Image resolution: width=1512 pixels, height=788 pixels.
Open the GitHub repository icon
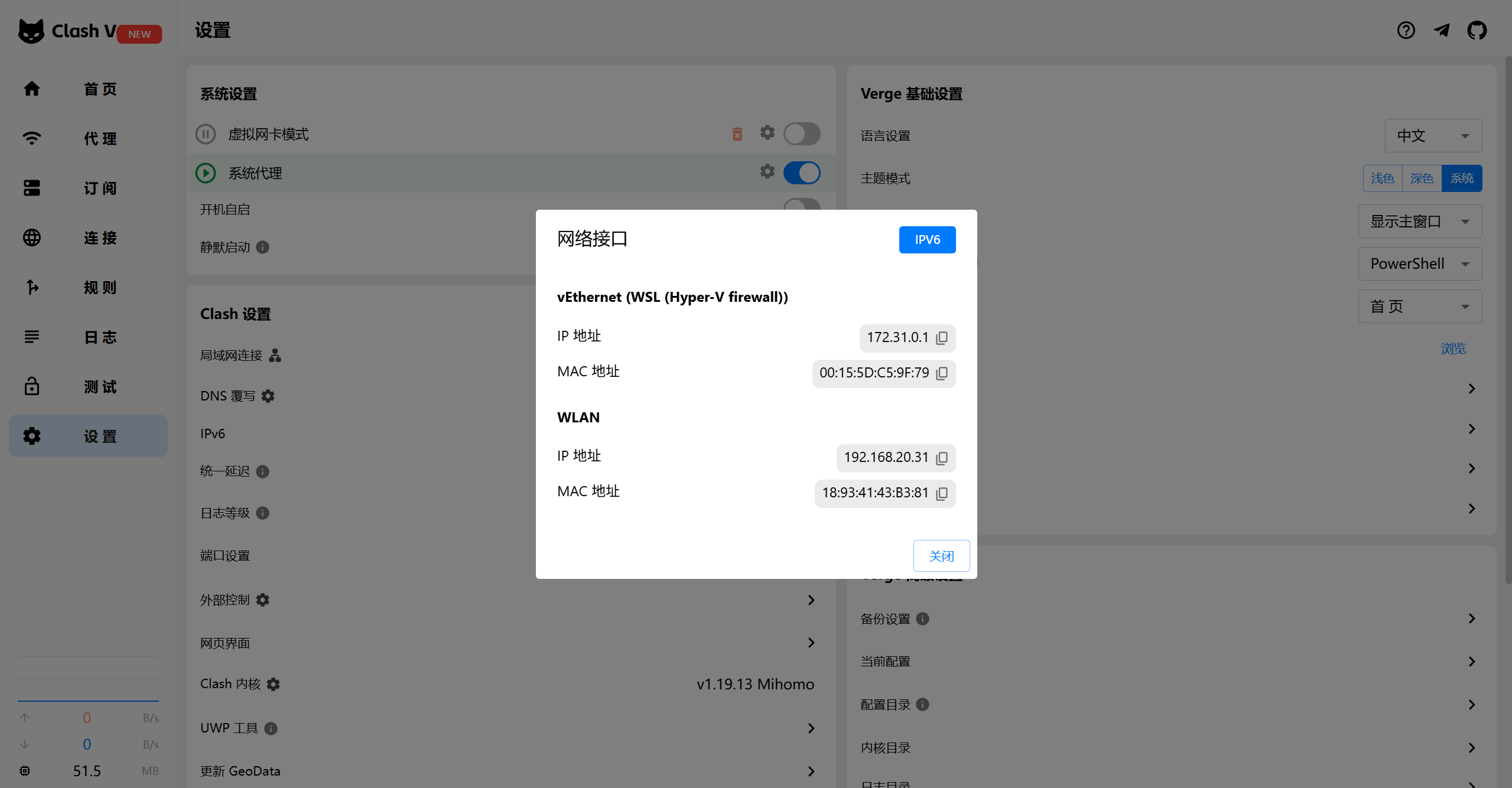(x=1477, y=30)
